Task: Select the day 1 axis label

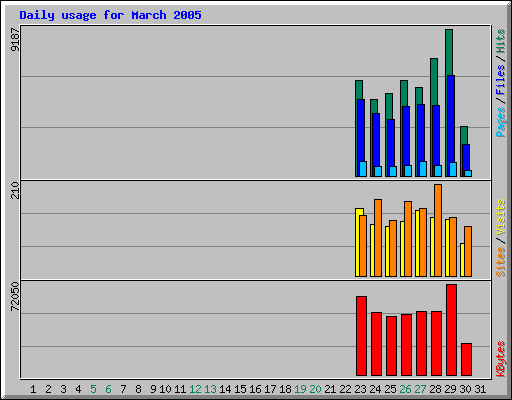Action: (x=33, y=389)
